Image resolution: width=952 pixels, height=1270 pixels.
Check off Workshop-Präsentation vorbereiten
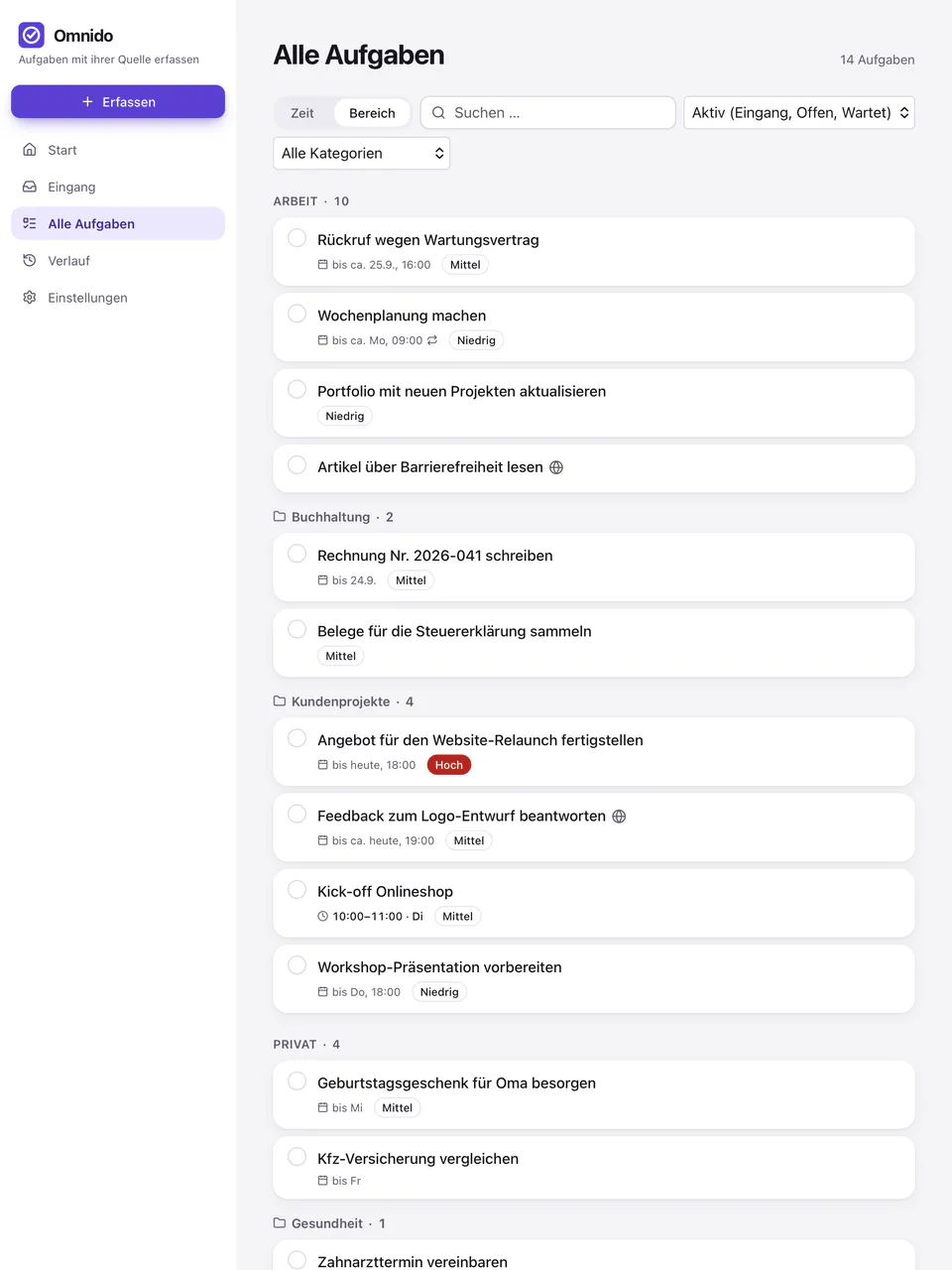[297, 964]
